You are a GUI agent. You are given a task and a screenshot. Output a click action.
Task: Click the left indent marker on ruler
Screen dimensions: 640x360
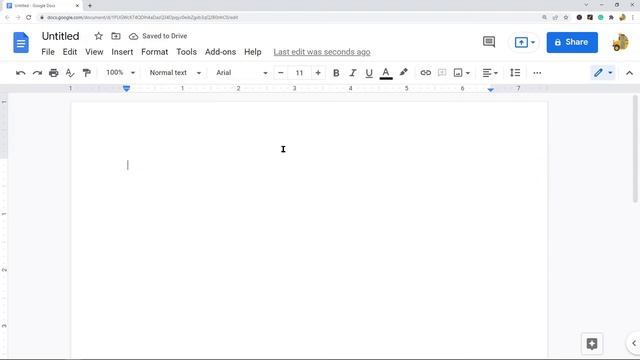(x=126, y=89)
